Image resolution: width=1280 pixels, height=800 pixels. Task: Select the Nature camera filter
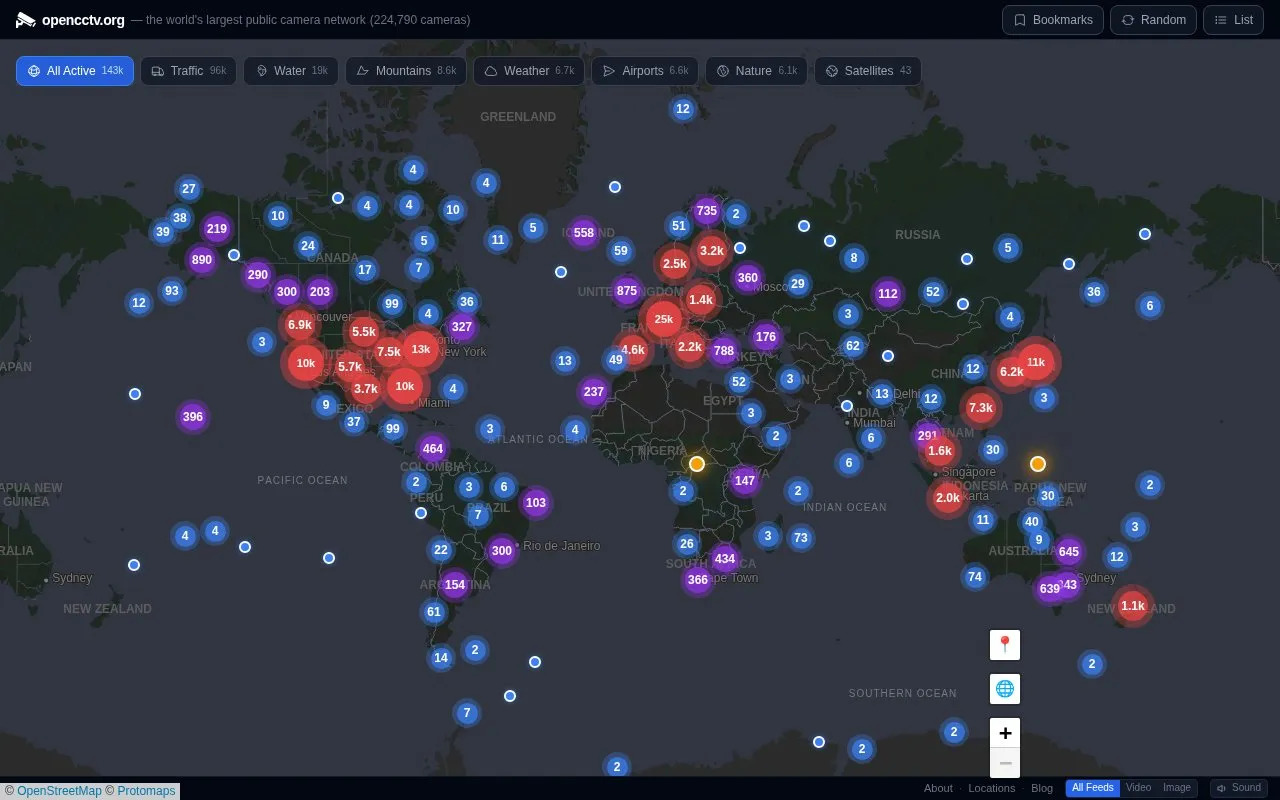(x=756, y=71)
